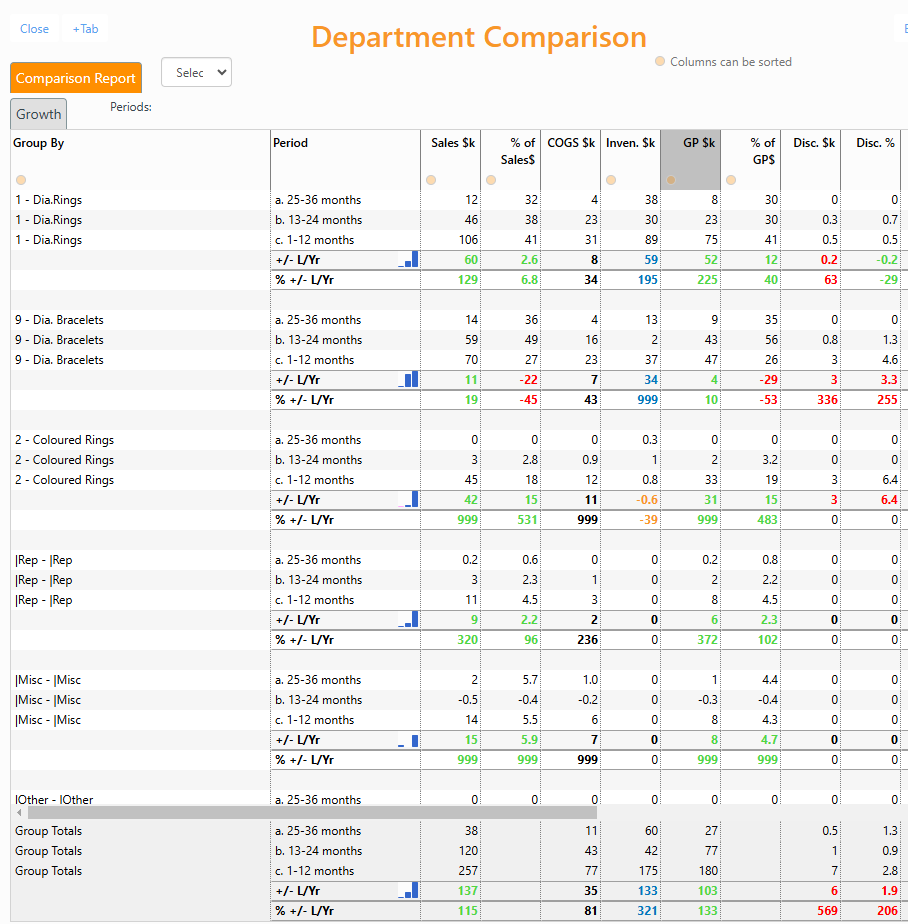The height and width of the screenshot is (924, 908).
Task: Open the |Misc group bar chart icon
Action: [408, 740]
